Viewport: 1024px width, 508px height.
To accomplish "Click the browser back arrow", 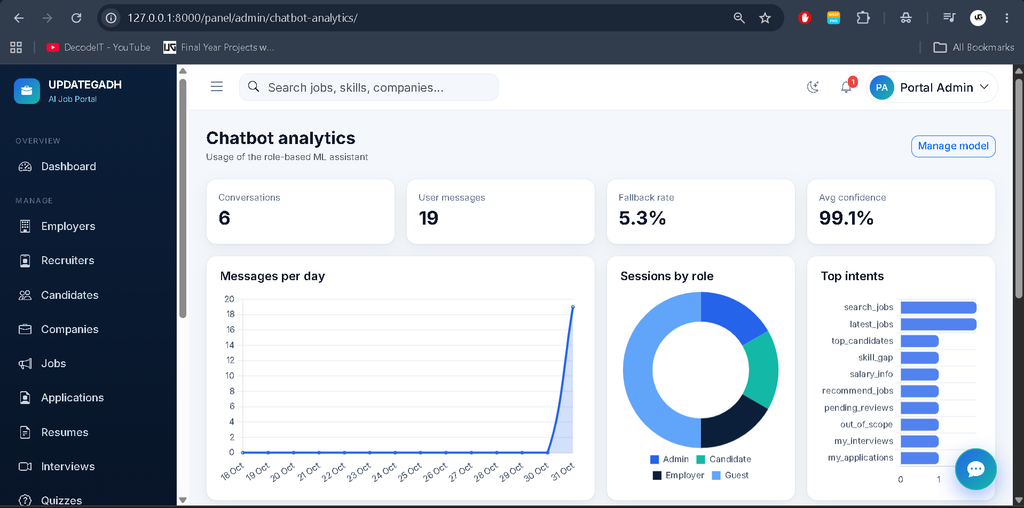I will (x=19, y=18).
